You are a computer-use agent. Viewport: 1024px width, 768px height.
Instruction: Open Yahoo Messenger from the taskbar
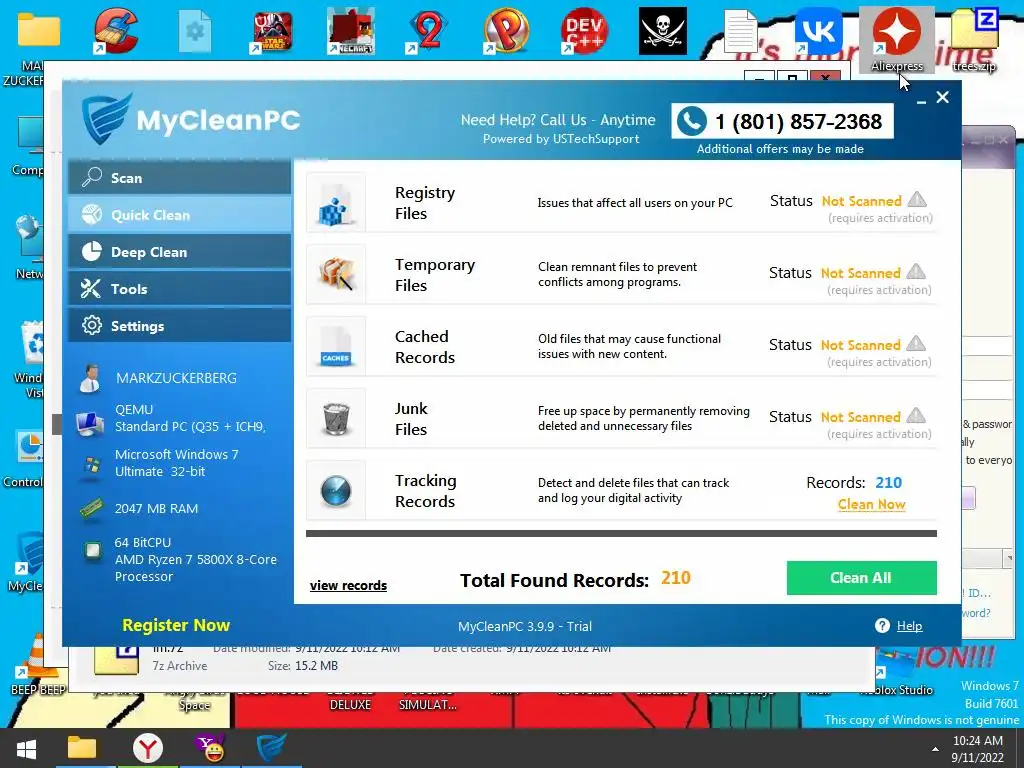210,748
